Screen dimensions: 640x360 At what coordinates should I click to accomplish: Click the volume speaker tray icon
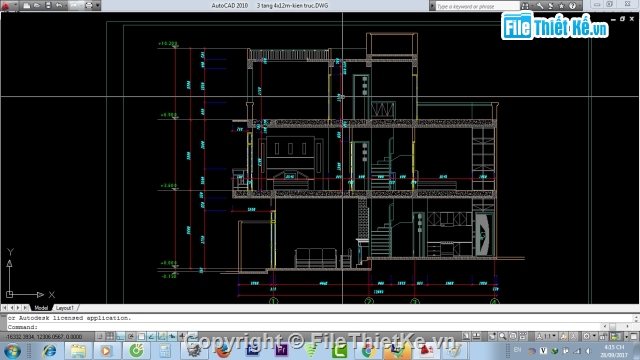(588, 351)
